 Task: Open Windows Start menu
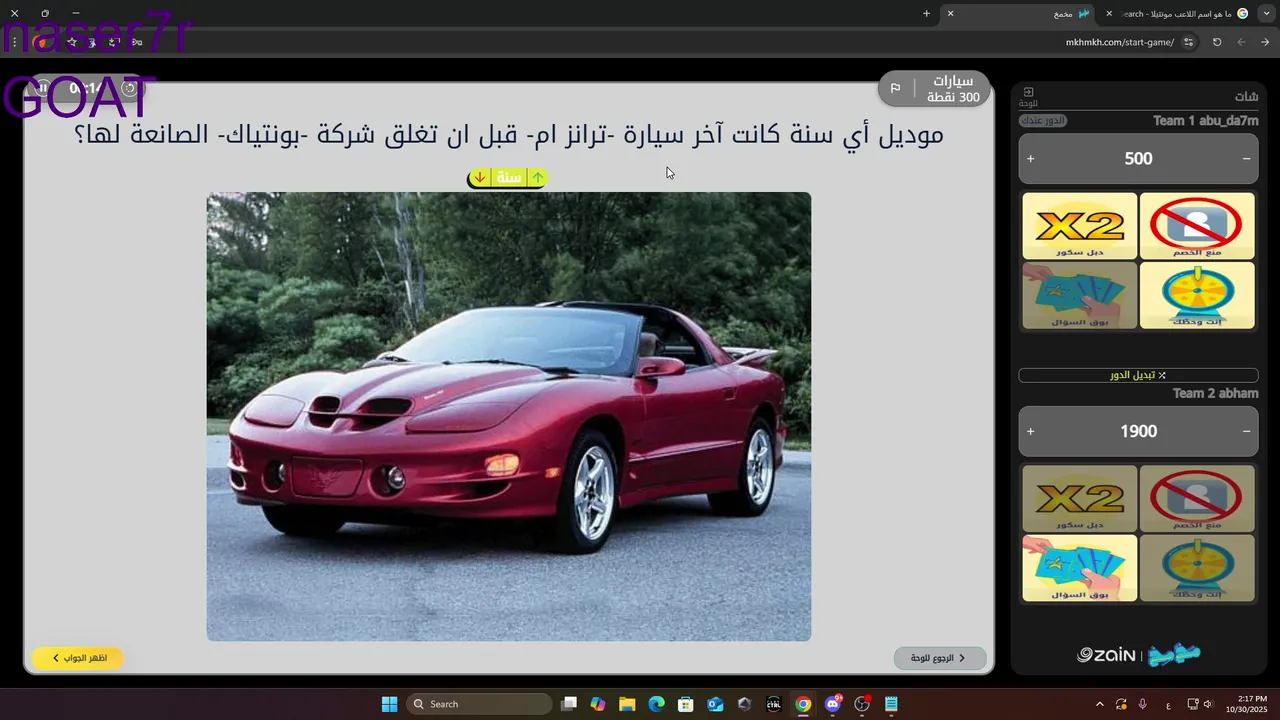coord(389,704)
